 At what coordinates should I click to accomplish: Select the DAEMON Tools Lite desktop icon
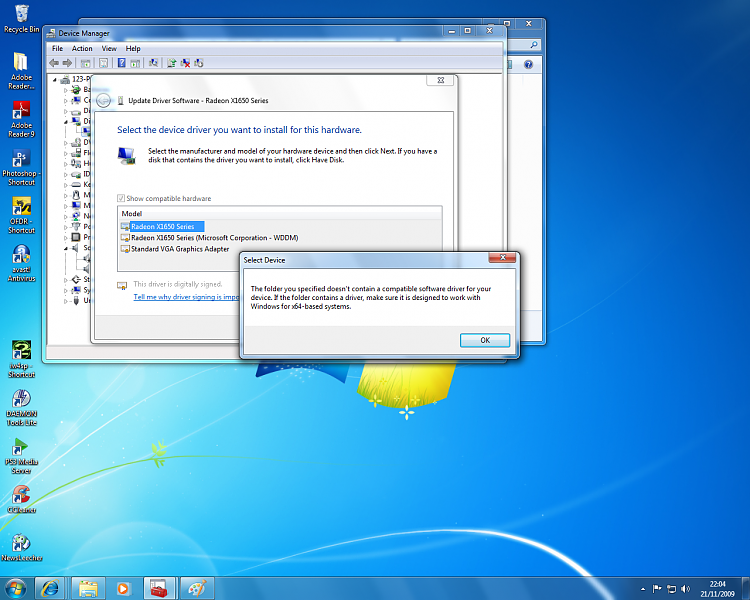pos(22,407)
